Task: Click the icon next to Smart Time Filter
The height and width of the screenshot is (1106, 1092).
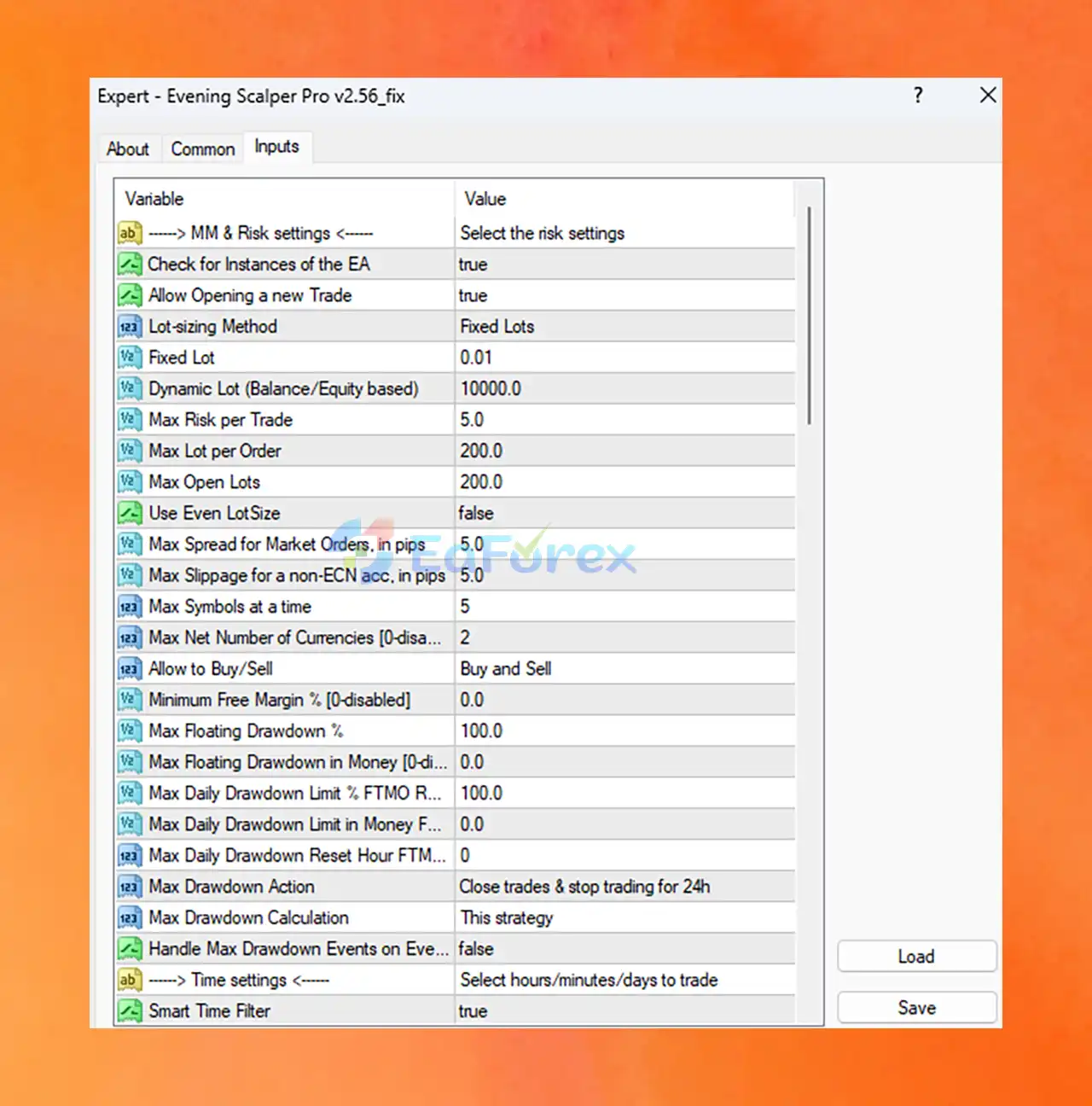Action: coord(129,1011)
